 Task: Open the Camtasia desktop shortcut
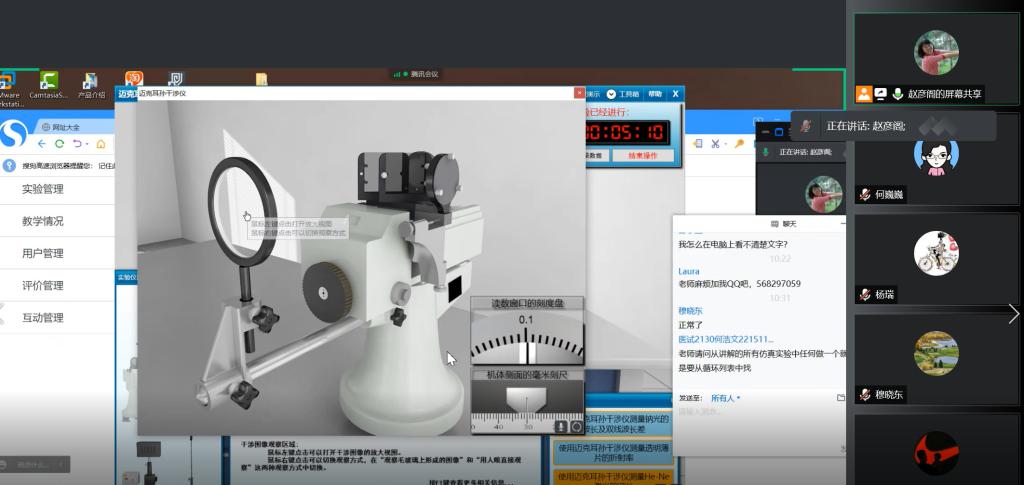click(48, 84)
